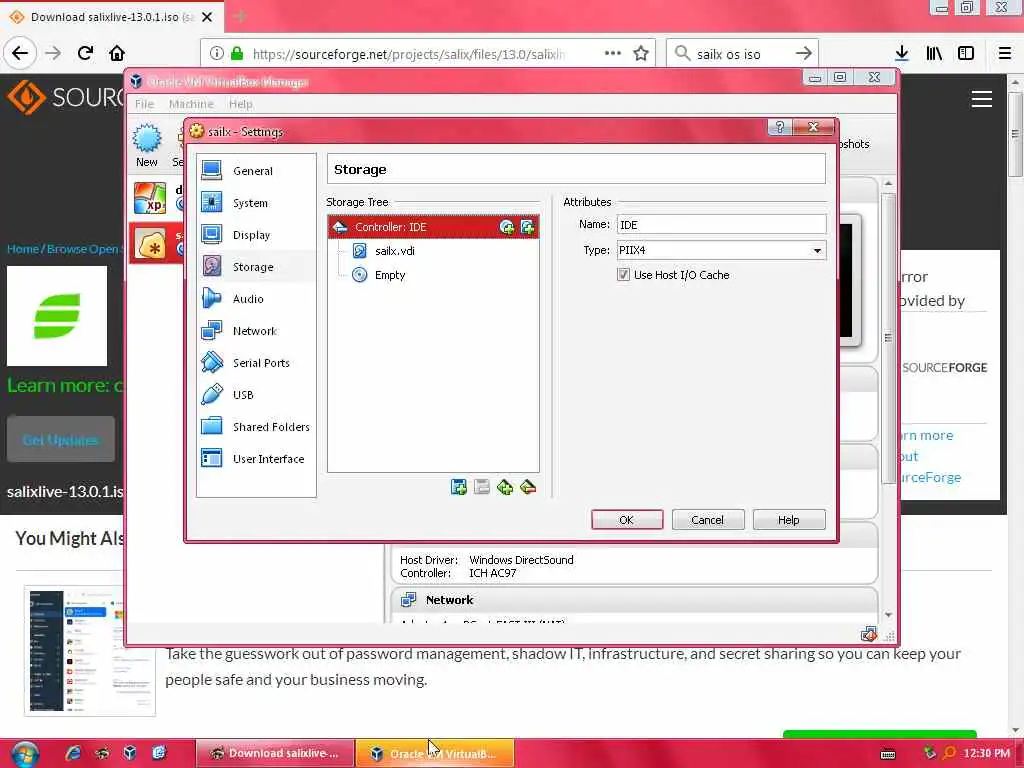Open Firefox downloads arrow icon

901,53
